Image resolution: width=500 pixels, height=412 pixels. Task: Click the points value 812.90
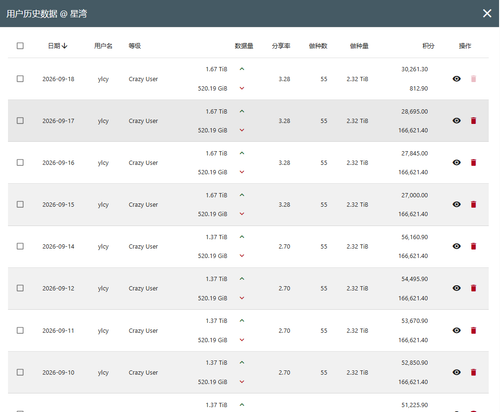(x=419, y=88)
